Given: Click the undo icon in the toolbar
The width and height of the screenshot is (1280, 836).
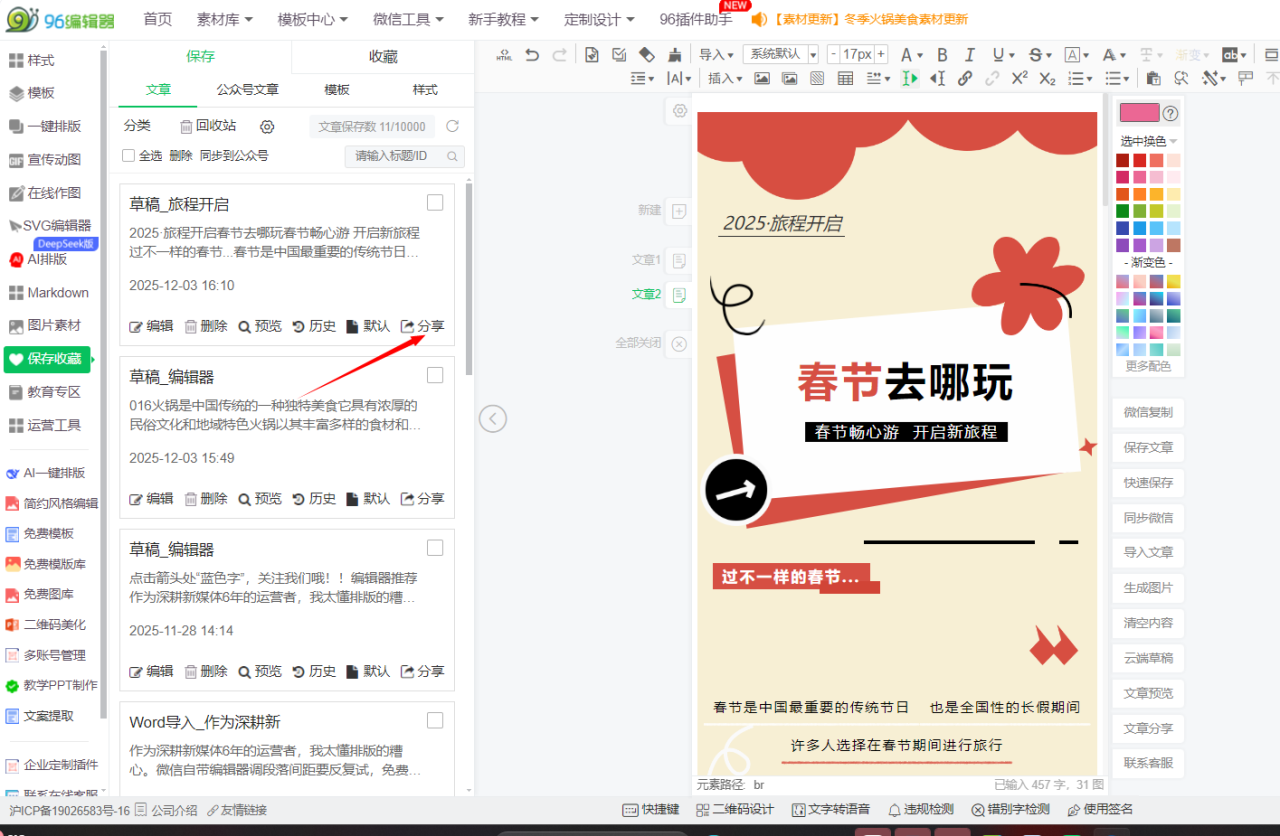Looking at the screenshot, I should [532, 55].
